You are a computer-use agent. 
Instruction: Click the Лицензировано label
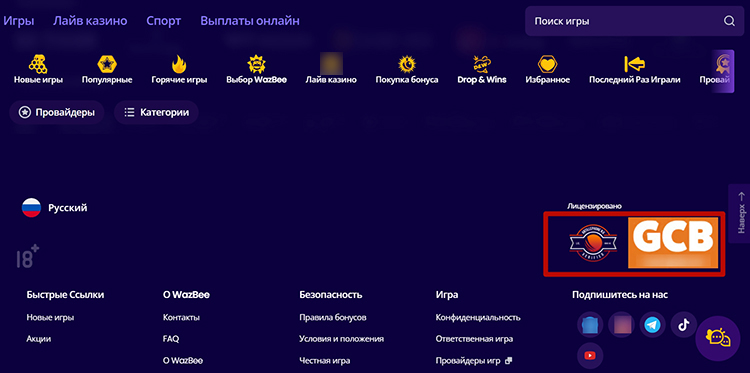(594, 207)
